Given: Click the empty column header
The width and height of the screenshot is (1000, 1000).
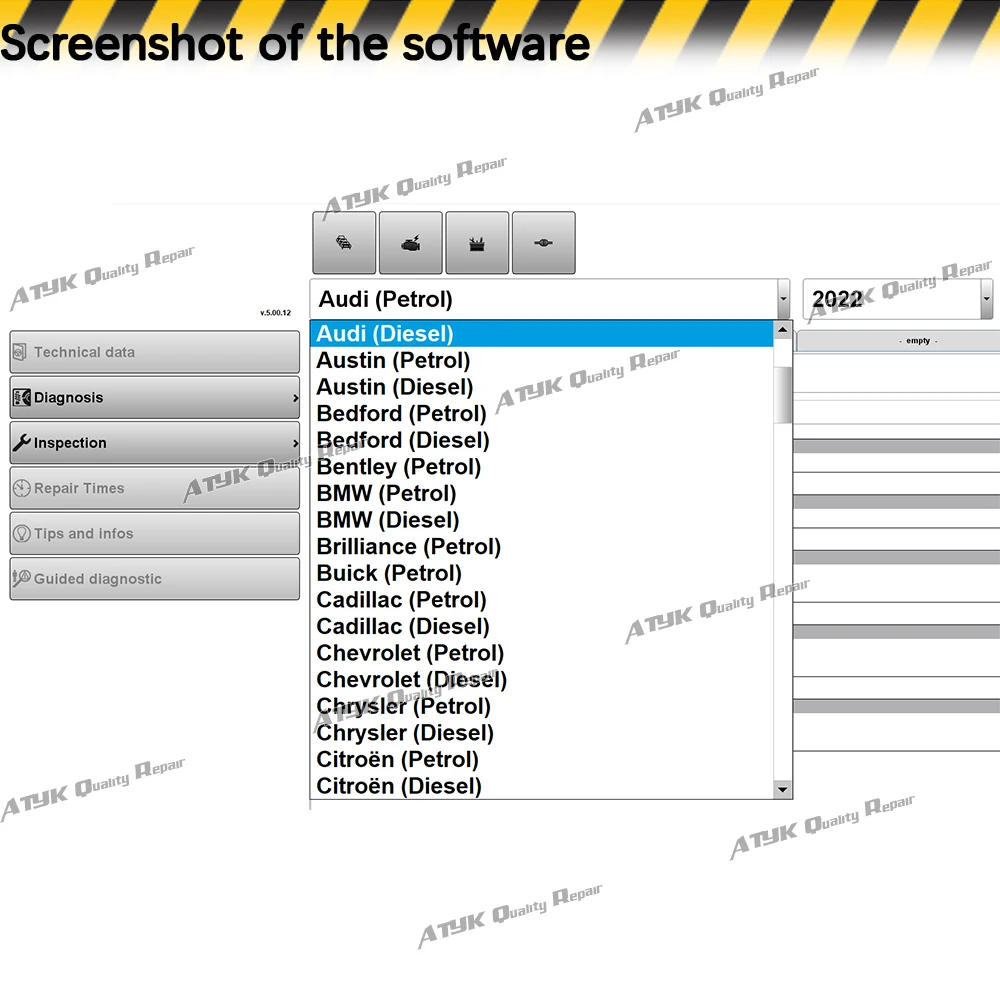Looking at the screenshot, I should 898,341.
